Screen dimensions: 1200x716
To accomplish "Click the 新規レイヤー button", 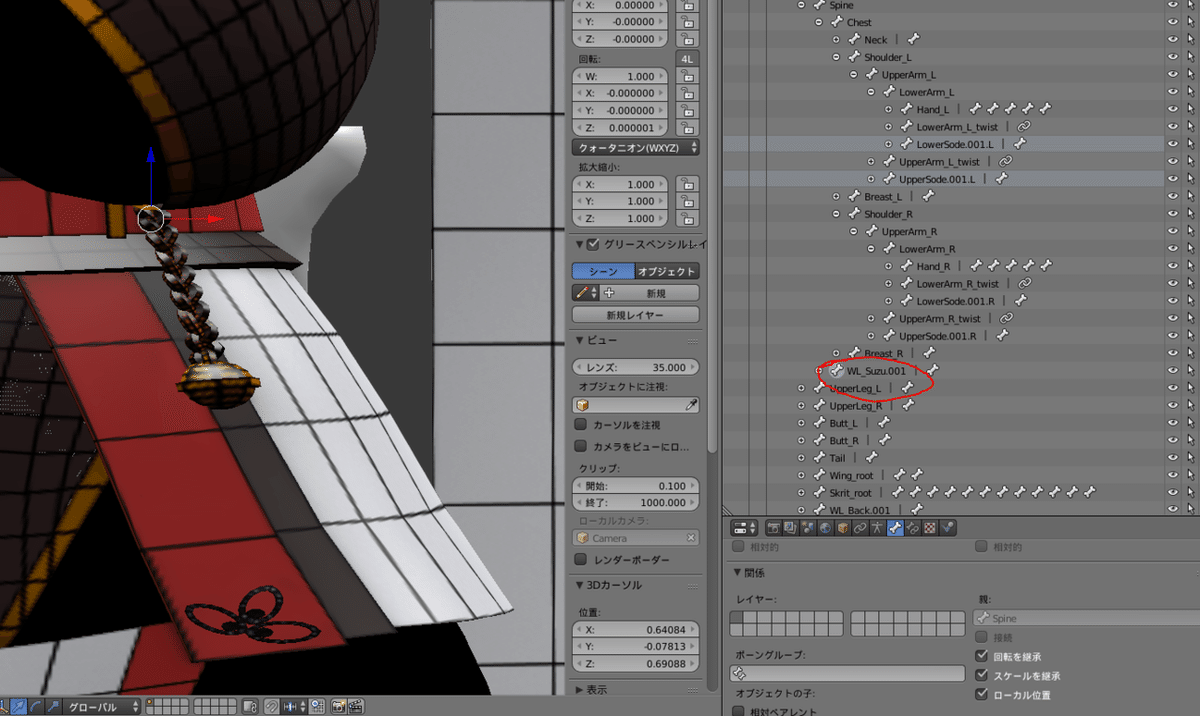I will 635,315.
